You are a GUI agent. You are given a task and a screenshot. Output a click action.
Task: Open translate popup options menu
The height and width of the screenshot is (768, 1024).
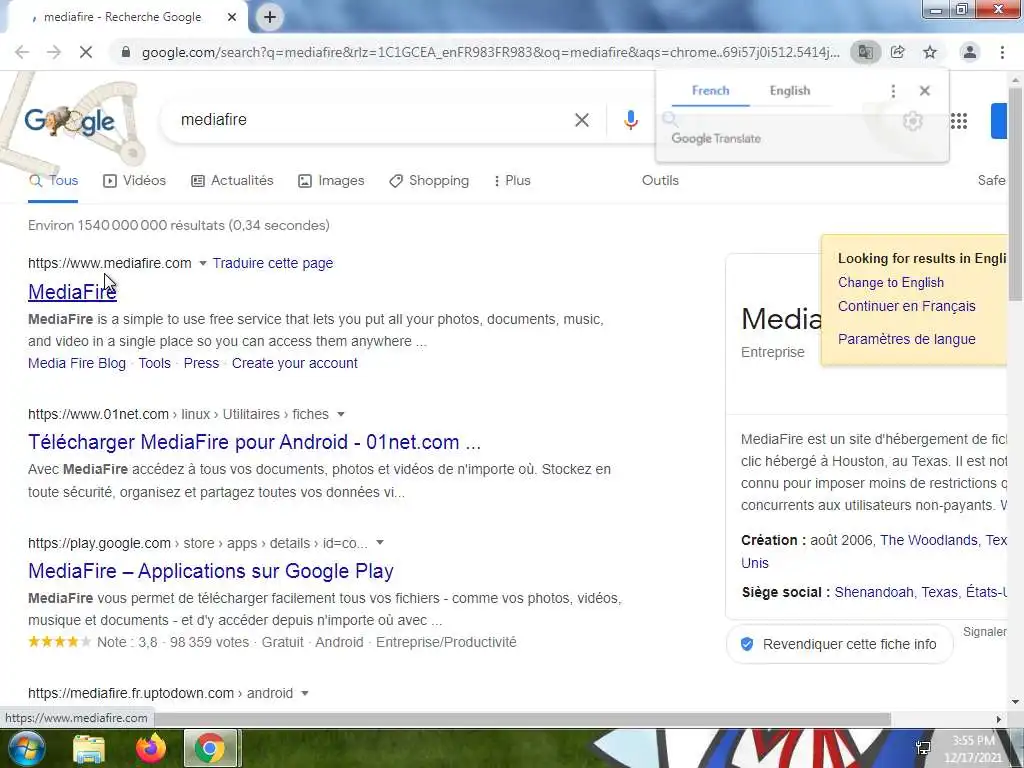click(x=893, y=91)
